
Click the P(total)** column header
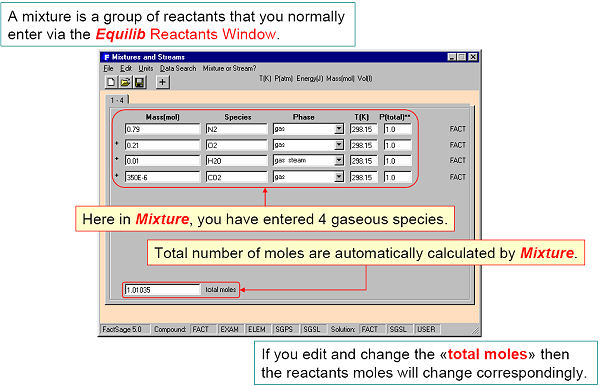pos(395,117)
